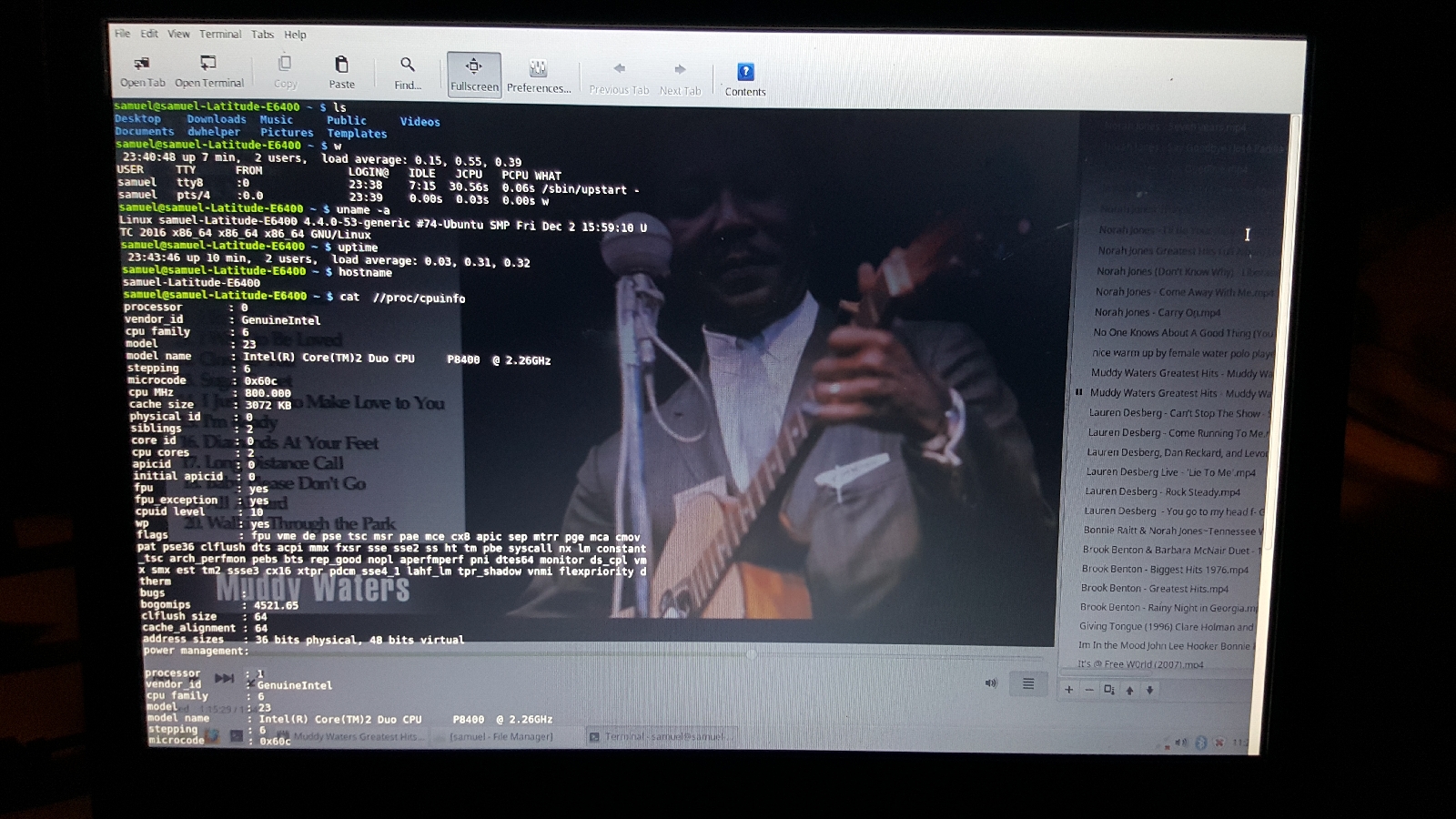The image size is (1456, 819).
Task: Select 'Brook Benton - Biggest Hits 1976.mp4'
Action: (1165, 570)
